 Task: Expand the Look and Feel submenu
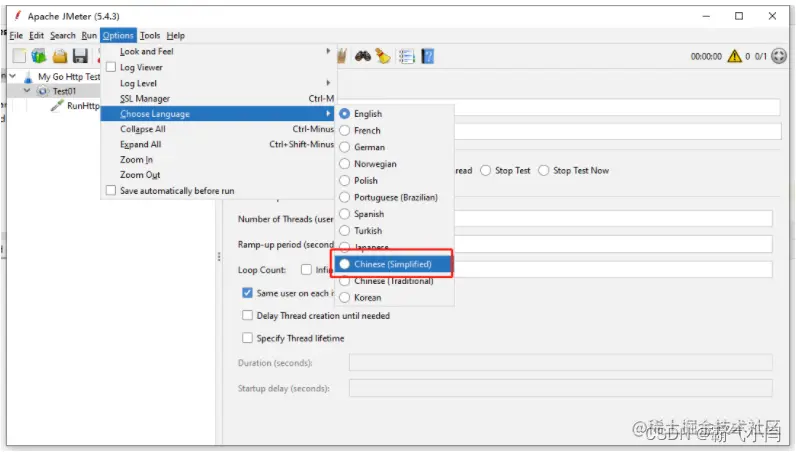click(218, 51)
